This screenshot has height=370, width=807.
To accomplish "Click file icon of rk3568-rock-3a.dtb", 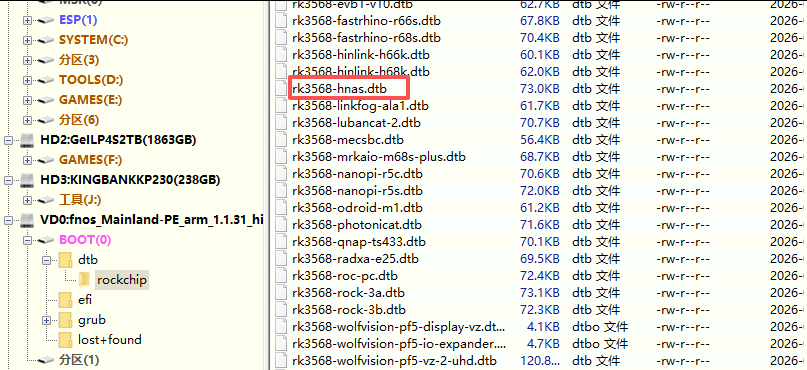I will tap(280, 293).
